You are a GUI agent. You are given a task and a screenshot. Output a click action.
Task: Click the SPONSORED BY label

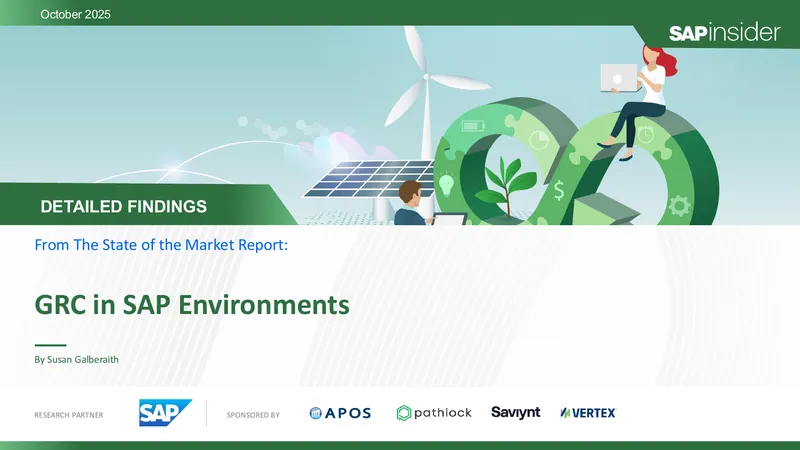point(253,415)
